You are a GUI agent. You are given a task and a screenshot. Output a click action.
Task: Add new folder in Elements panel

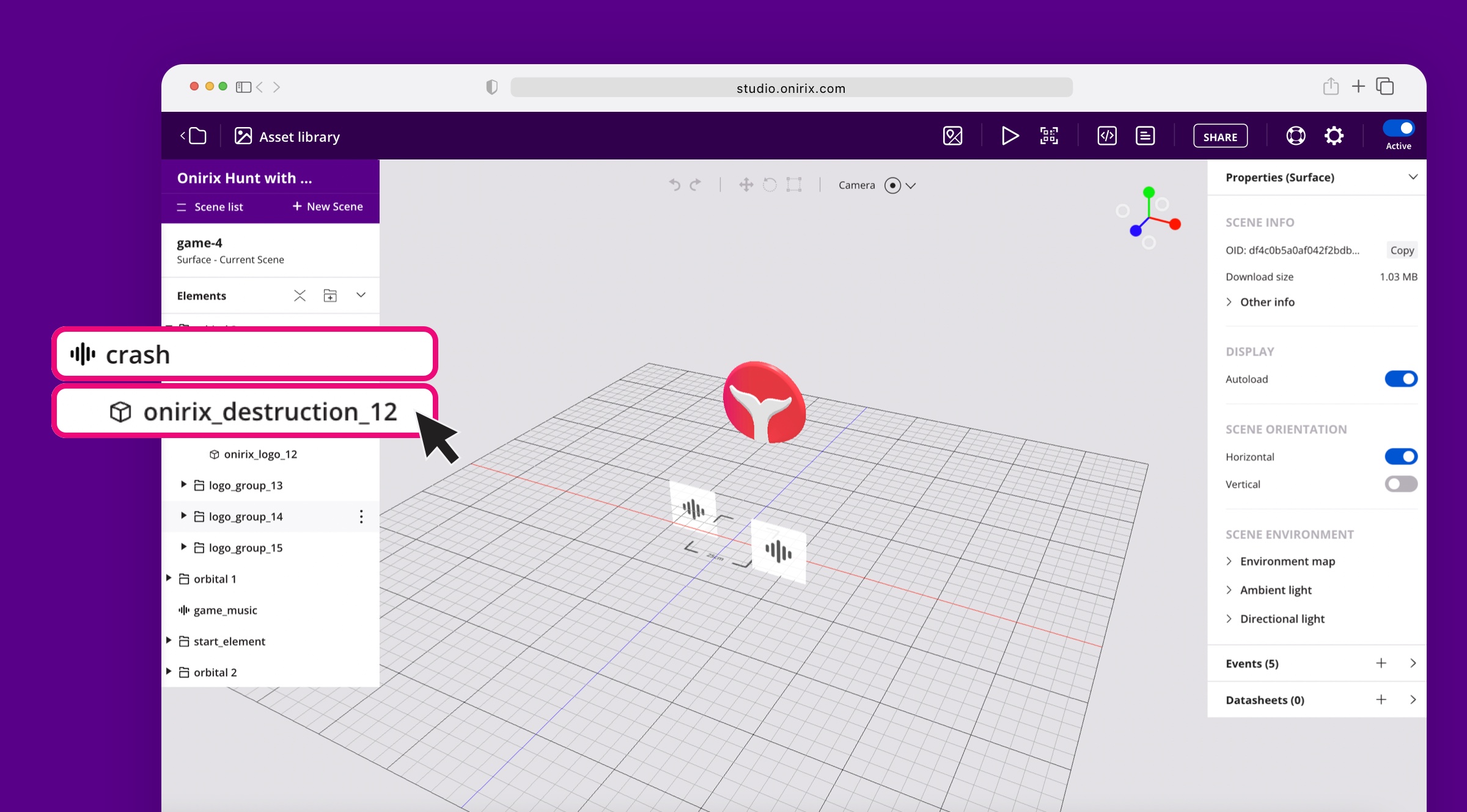coord(330,296)
